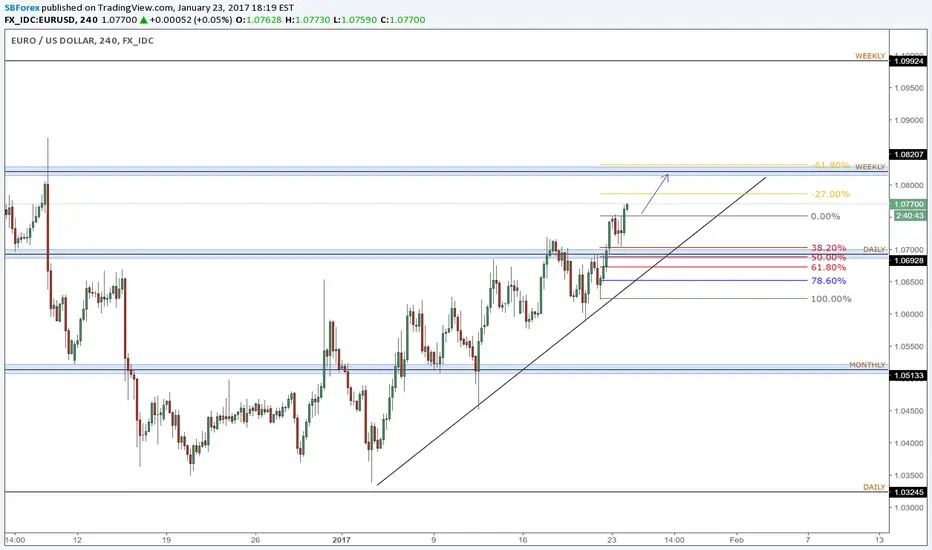The width and height of the screenshot is (932, 550).
Task: Click the 100.00% Fibonacci level label
Action: pyautogui.click(x=831, y=298)
